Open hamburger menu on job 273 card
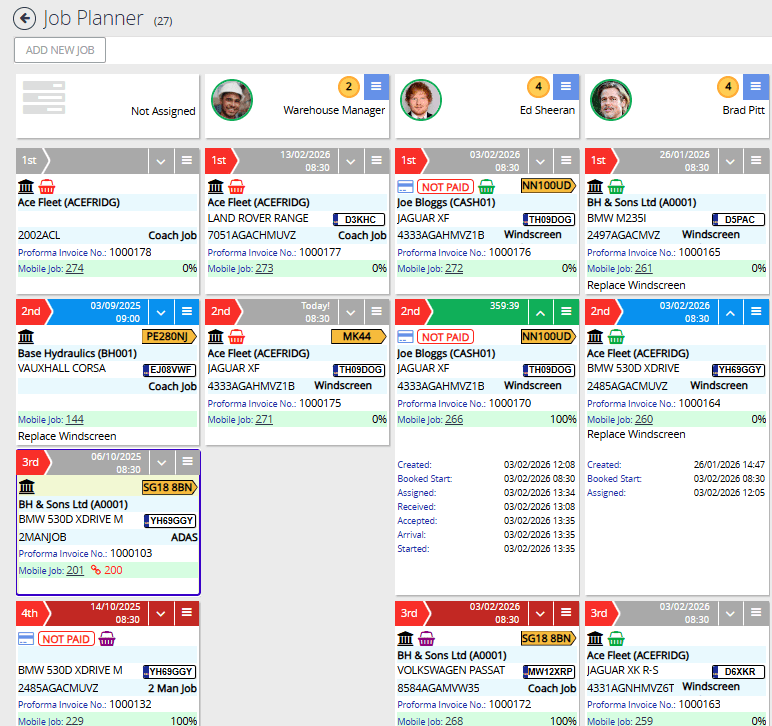Image resolution: width=772 pixels, height=726 pixels. click(x=377, y=161)
